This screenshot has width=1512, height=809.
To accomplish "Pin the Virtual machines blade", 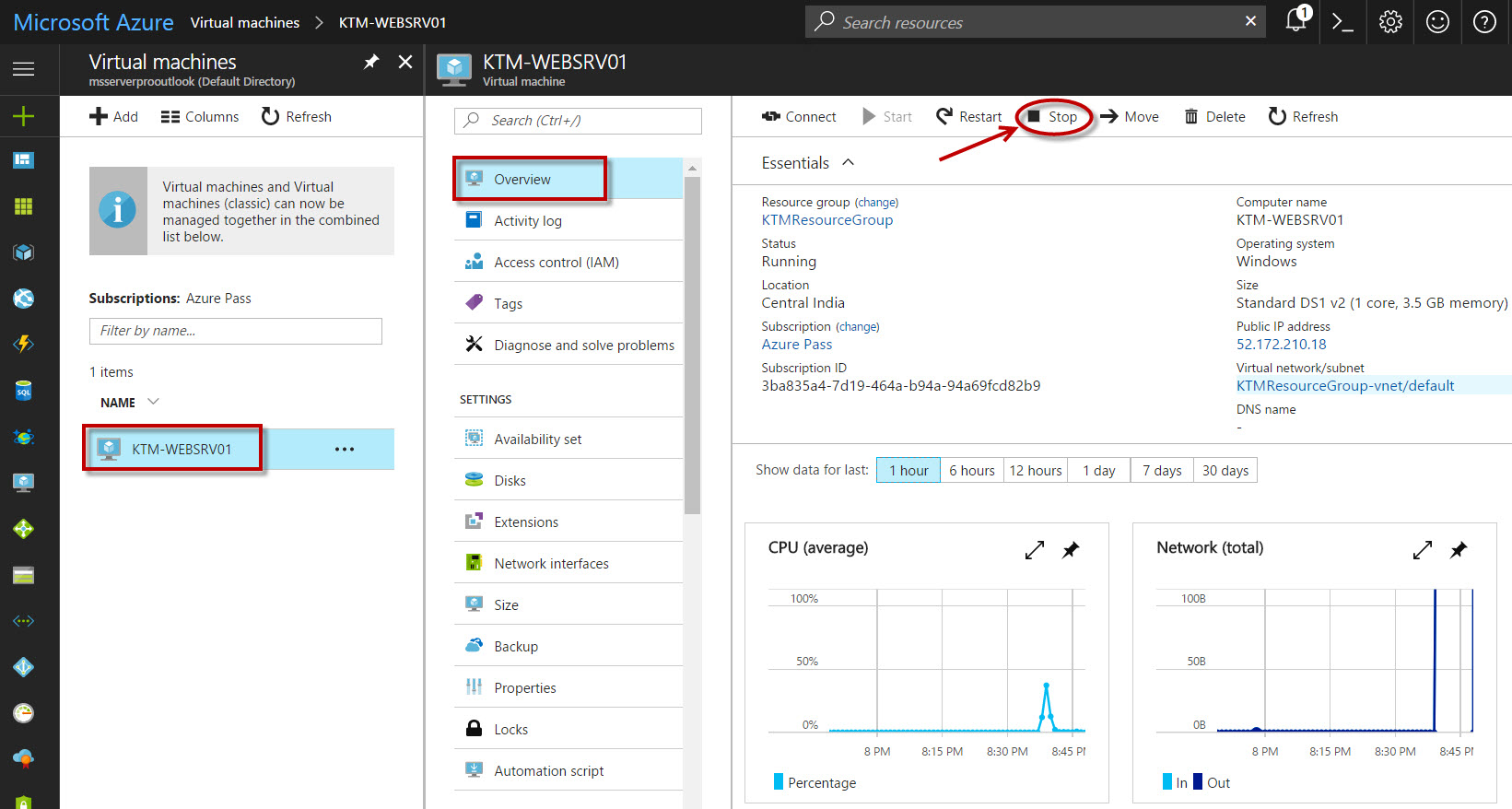I will pyautogui.click(x=371, y=62).
